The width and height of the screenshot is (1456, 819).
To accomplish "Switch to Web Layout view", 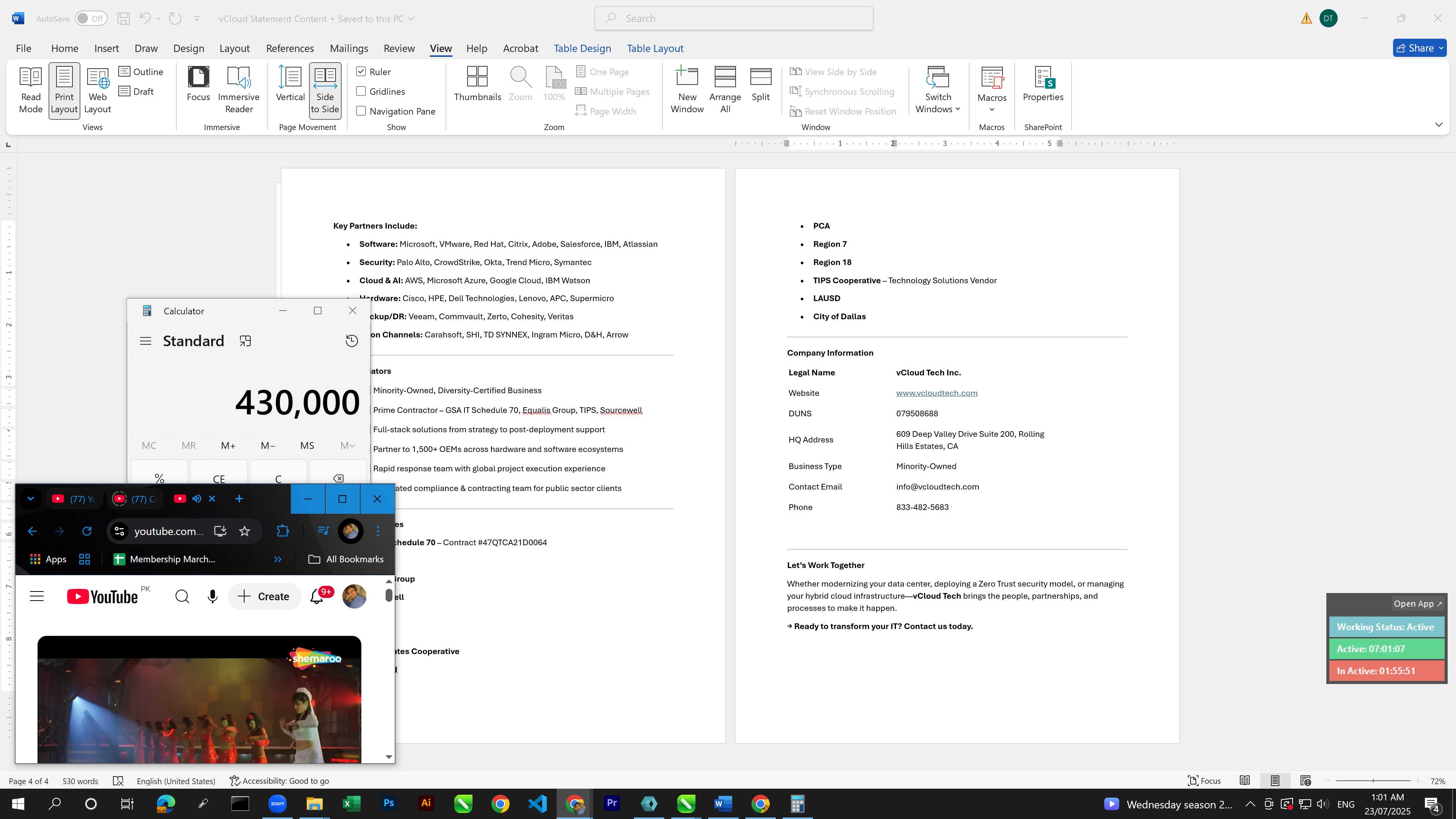I will coord(97,91).
